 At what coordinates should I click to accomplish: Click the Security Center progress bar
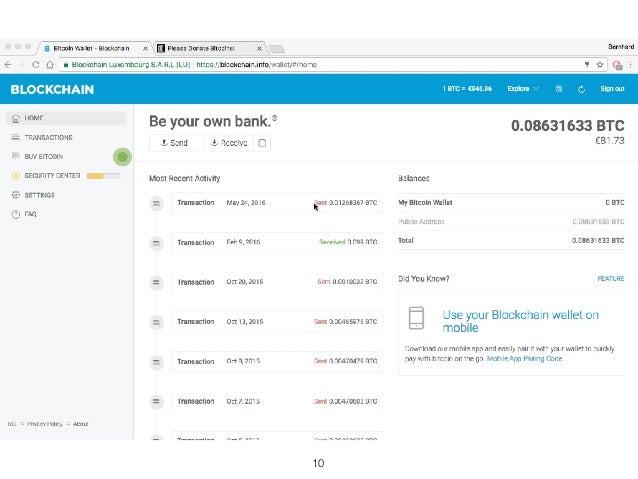[x=104, y=176]
